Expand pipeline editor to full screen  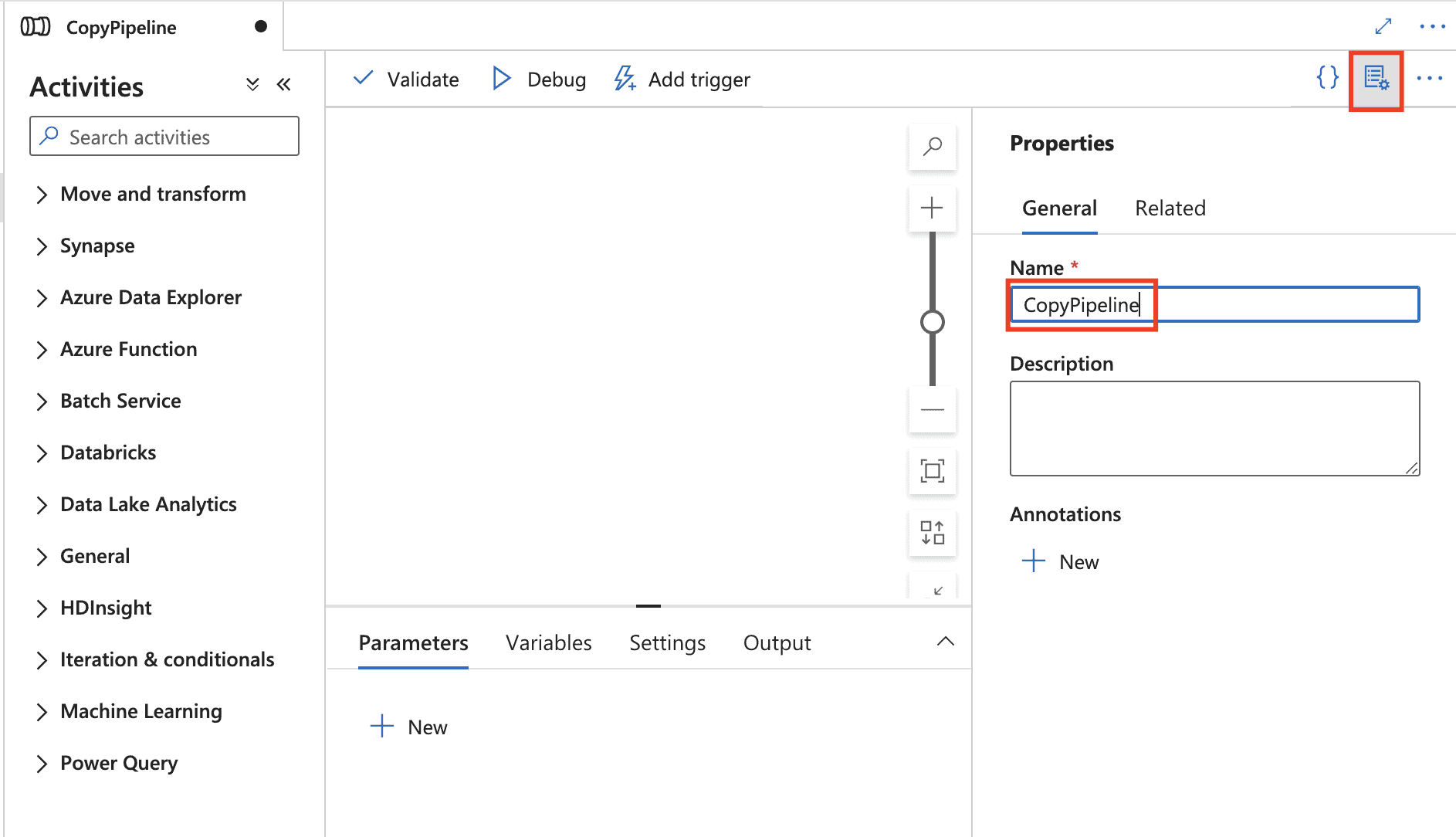point(1383,26)
